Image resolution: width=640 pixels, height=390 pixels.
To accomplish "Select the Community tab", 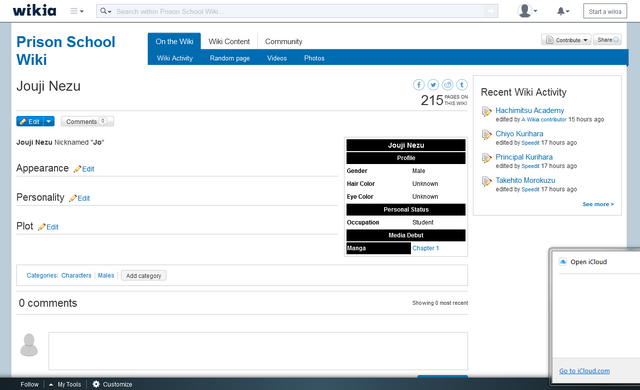I will click(x=284, y=41).
